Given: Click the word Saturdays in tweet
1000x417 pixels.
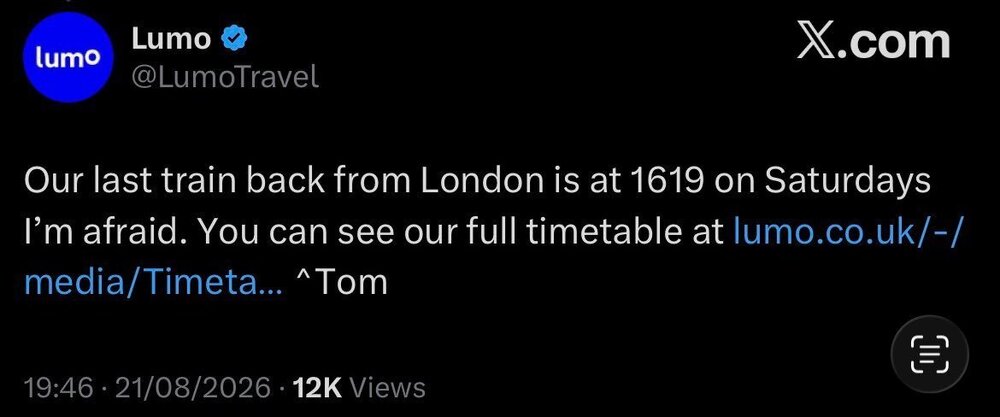Looking at the screenshot, I should pos(848,183).
